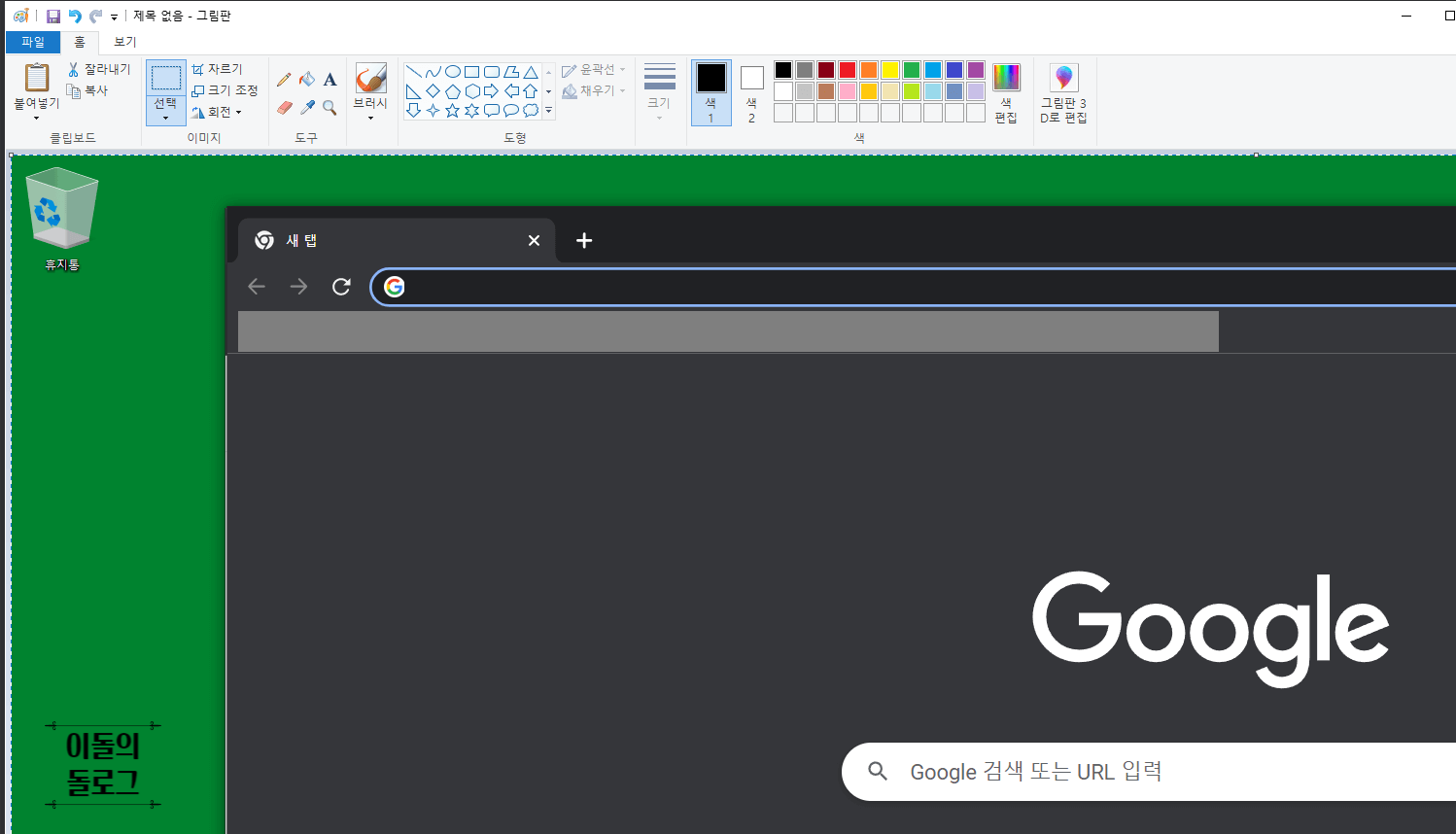Viewport: 1456px width, 834px height.
Task: Undo the last action
Action: tap(75, 17)
